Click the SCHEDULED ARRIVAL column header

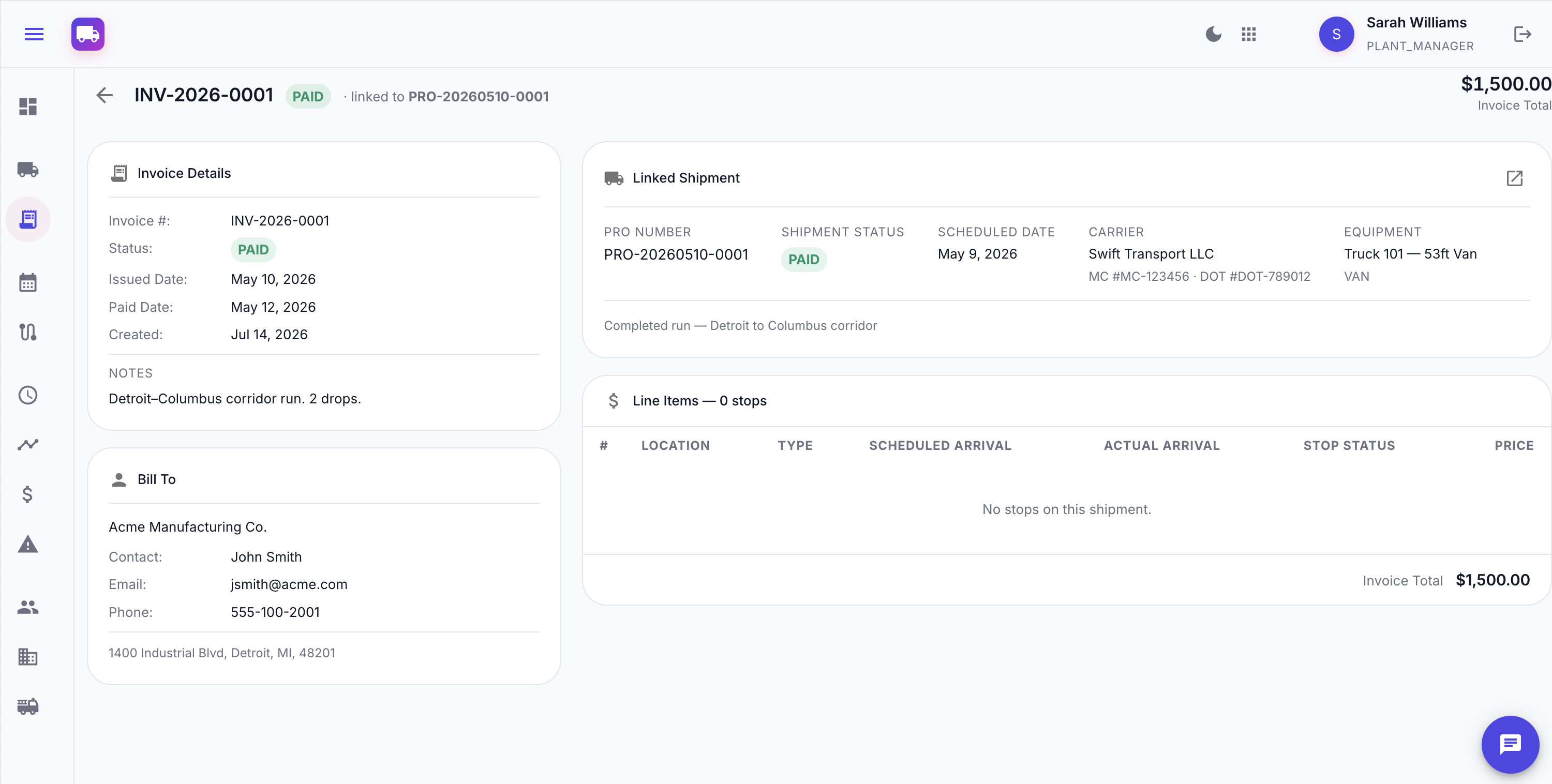pos(940,446)
